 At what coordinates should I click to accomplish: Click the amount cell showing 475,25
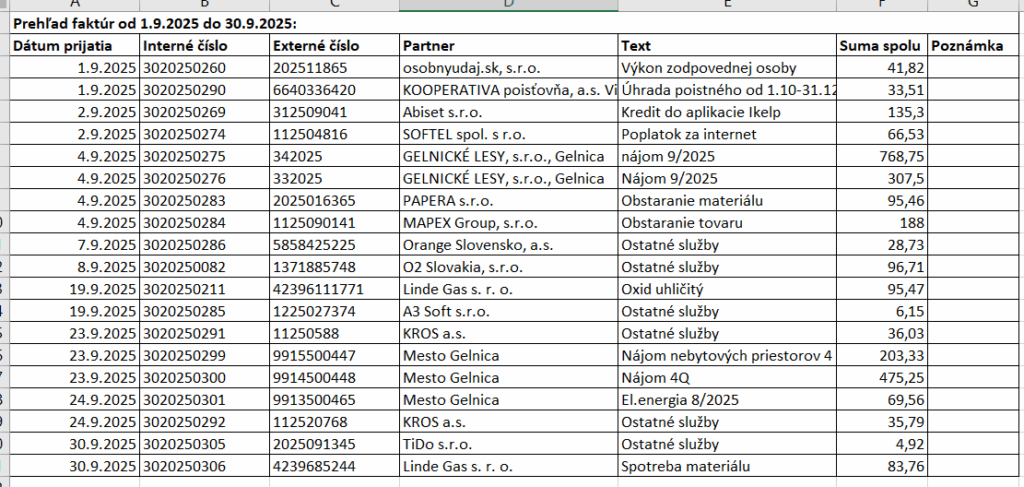coord(882,377)
